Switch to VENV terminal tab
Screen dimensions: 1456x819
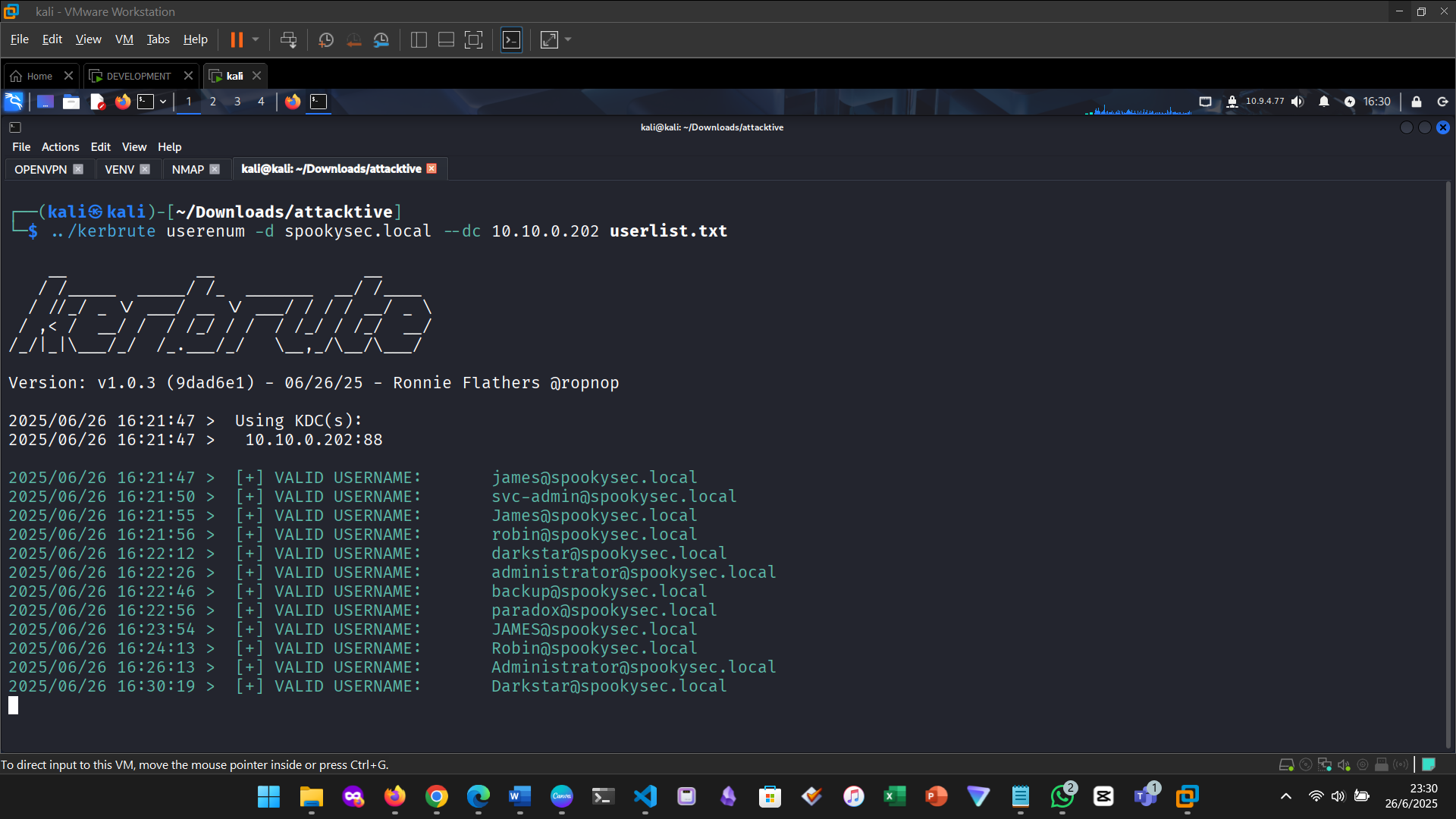click(x=119, y=169)
